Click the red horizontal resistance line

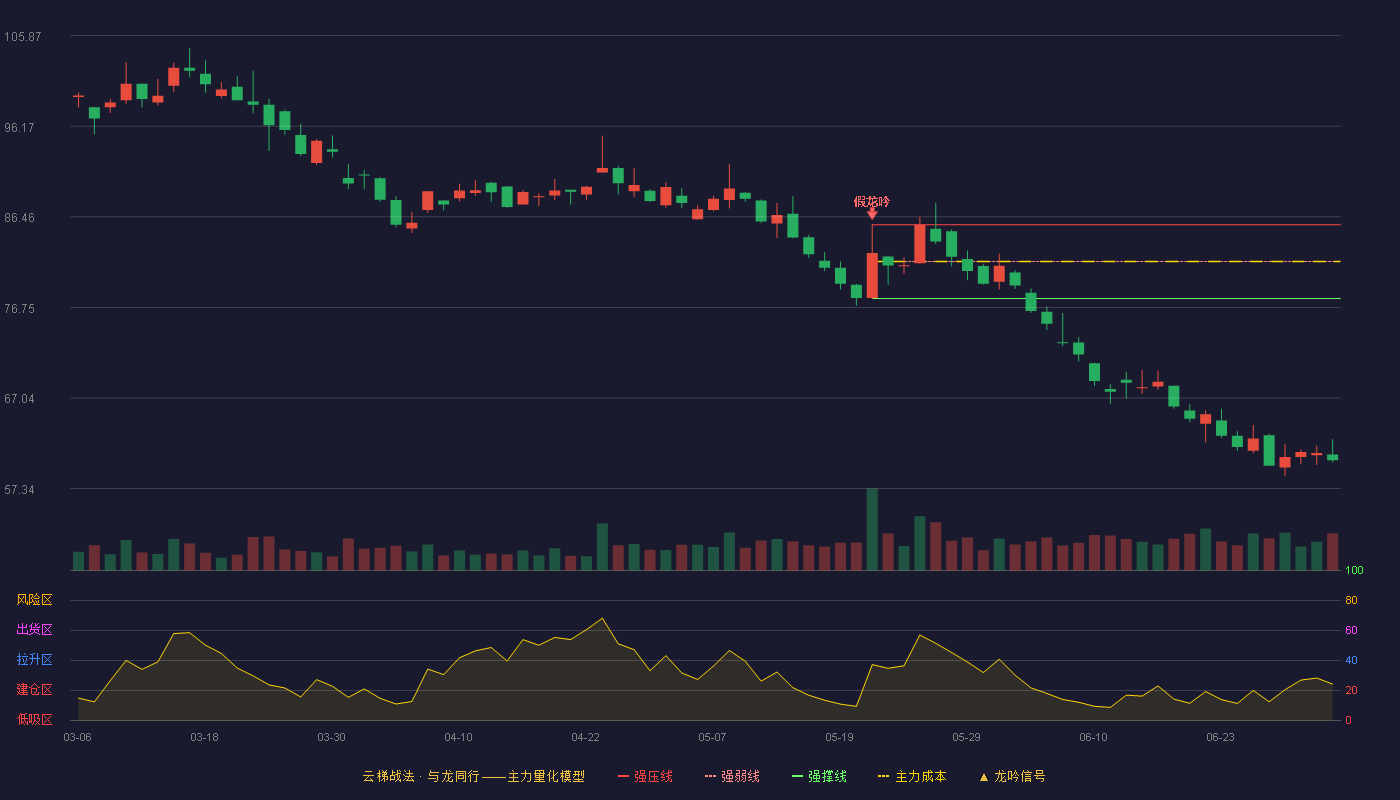pyautogui.click(x=1106, y=225)
